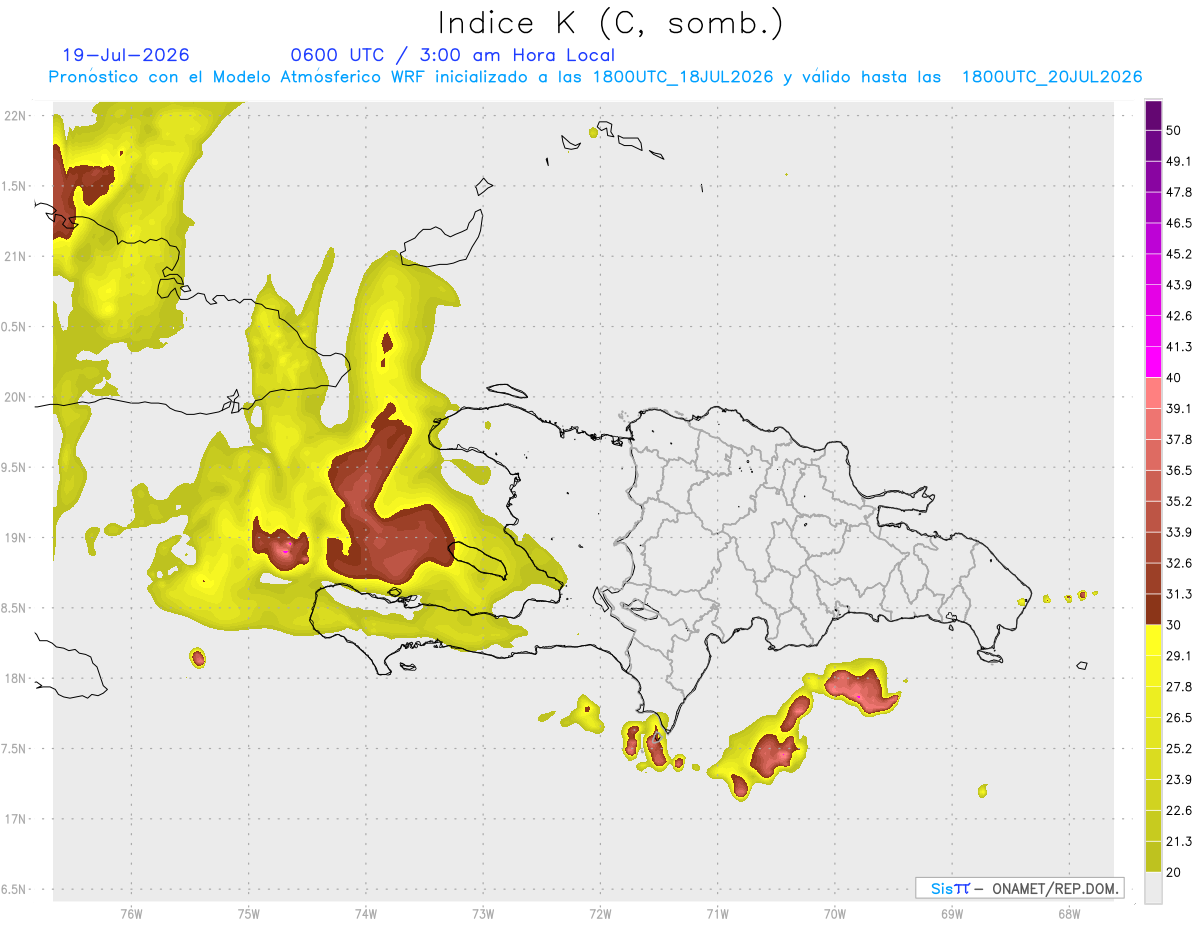Click the colorbar value '25.2'

click(x=1179, y=749)
